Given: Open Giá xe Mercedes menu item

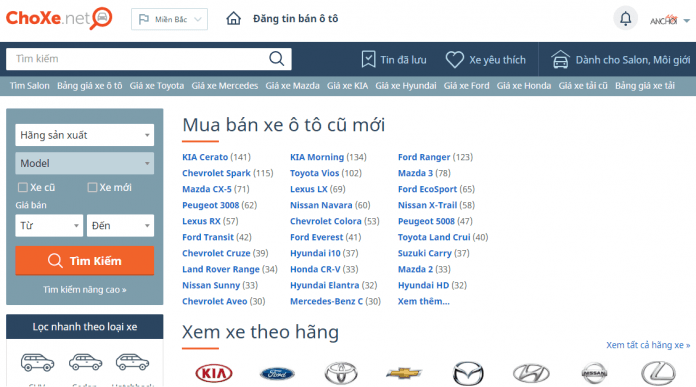Looking at the screenshot, I should pyautogui.click(x=225, y=86).
